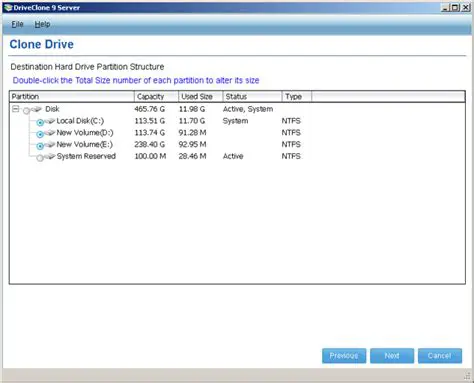This screenshot has height=383, width=474.
Task: Click the 100.00 M capacity value
Action: 150,156
